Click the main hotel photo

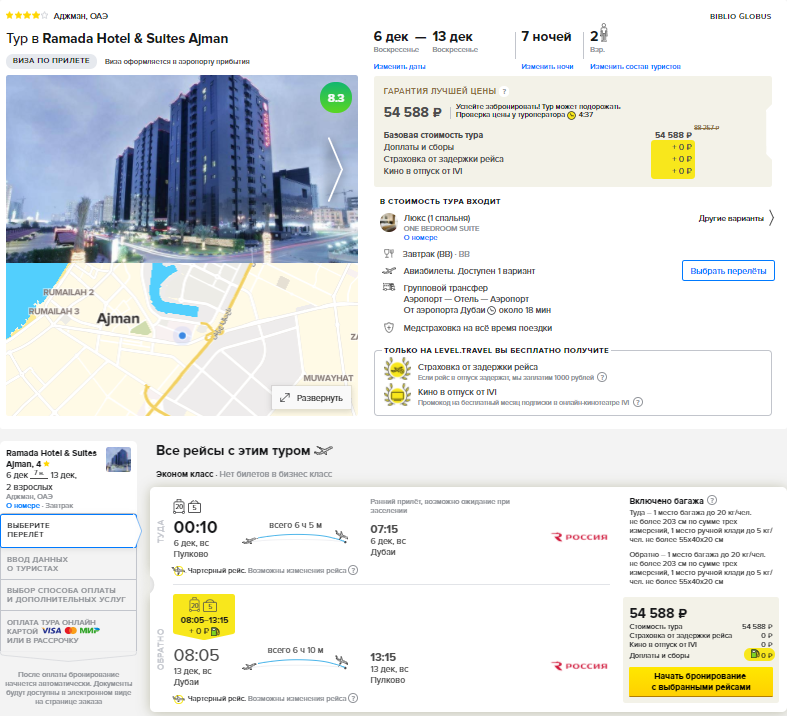(x=182, y=169)
